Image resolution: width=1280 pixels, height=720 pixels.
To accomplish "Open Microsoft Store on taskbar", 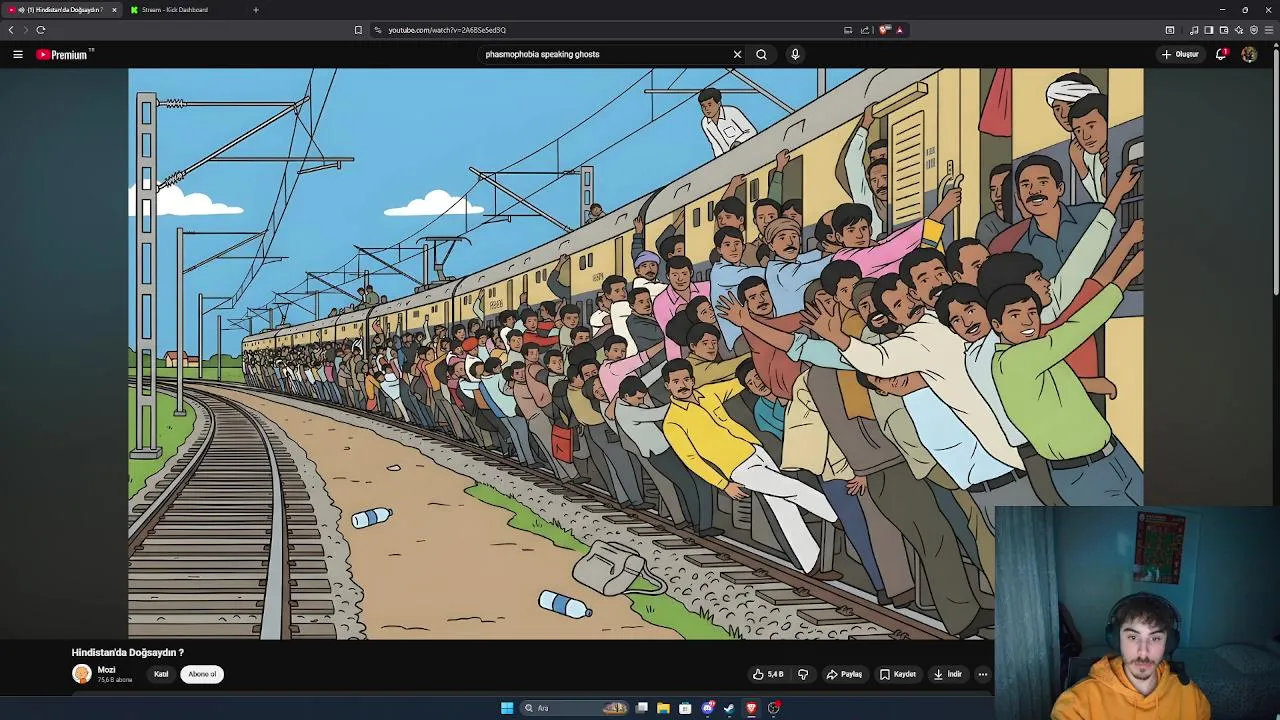I will tap(685, 708).
